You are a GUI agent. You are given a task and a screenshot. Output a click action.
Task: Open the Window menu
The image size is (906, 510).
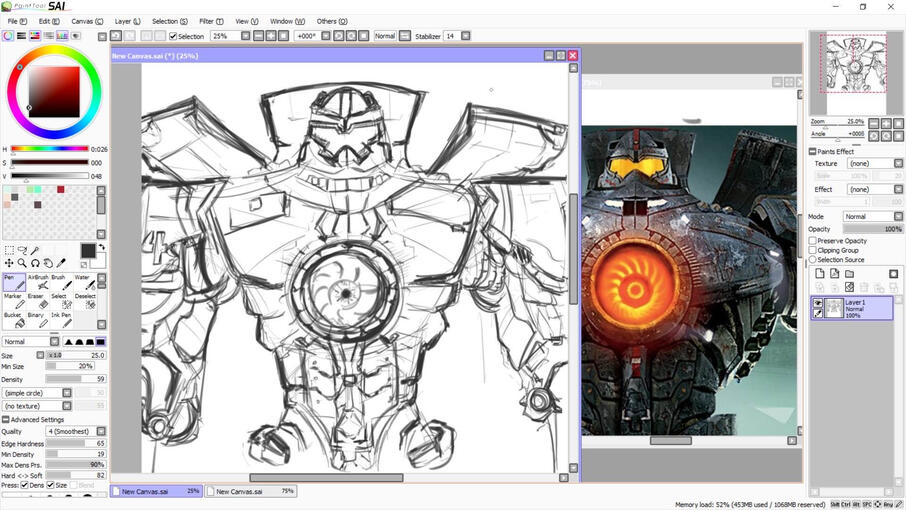click(287, 21)
